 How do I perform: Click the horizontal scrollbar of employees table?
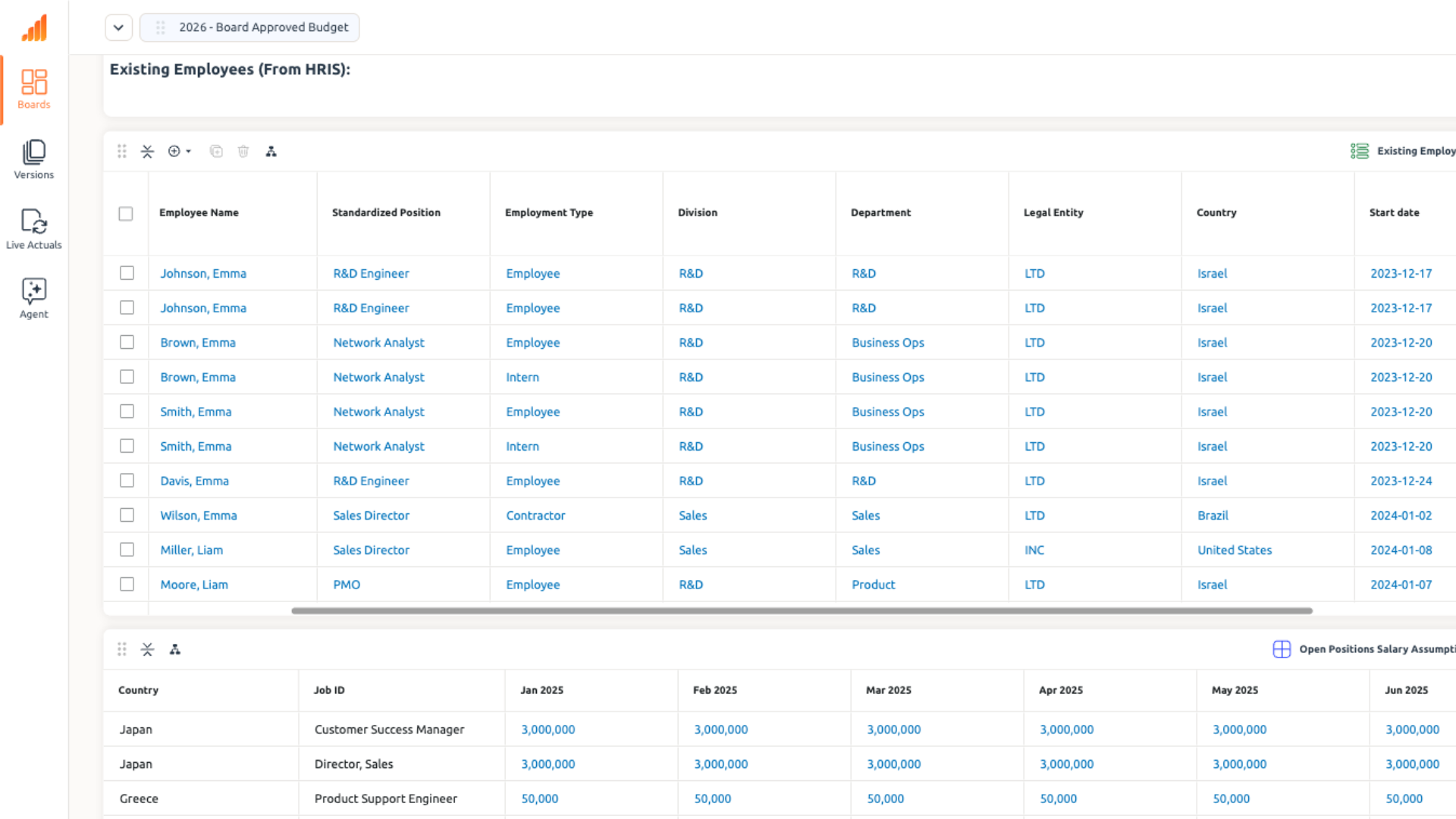[802, 610]
